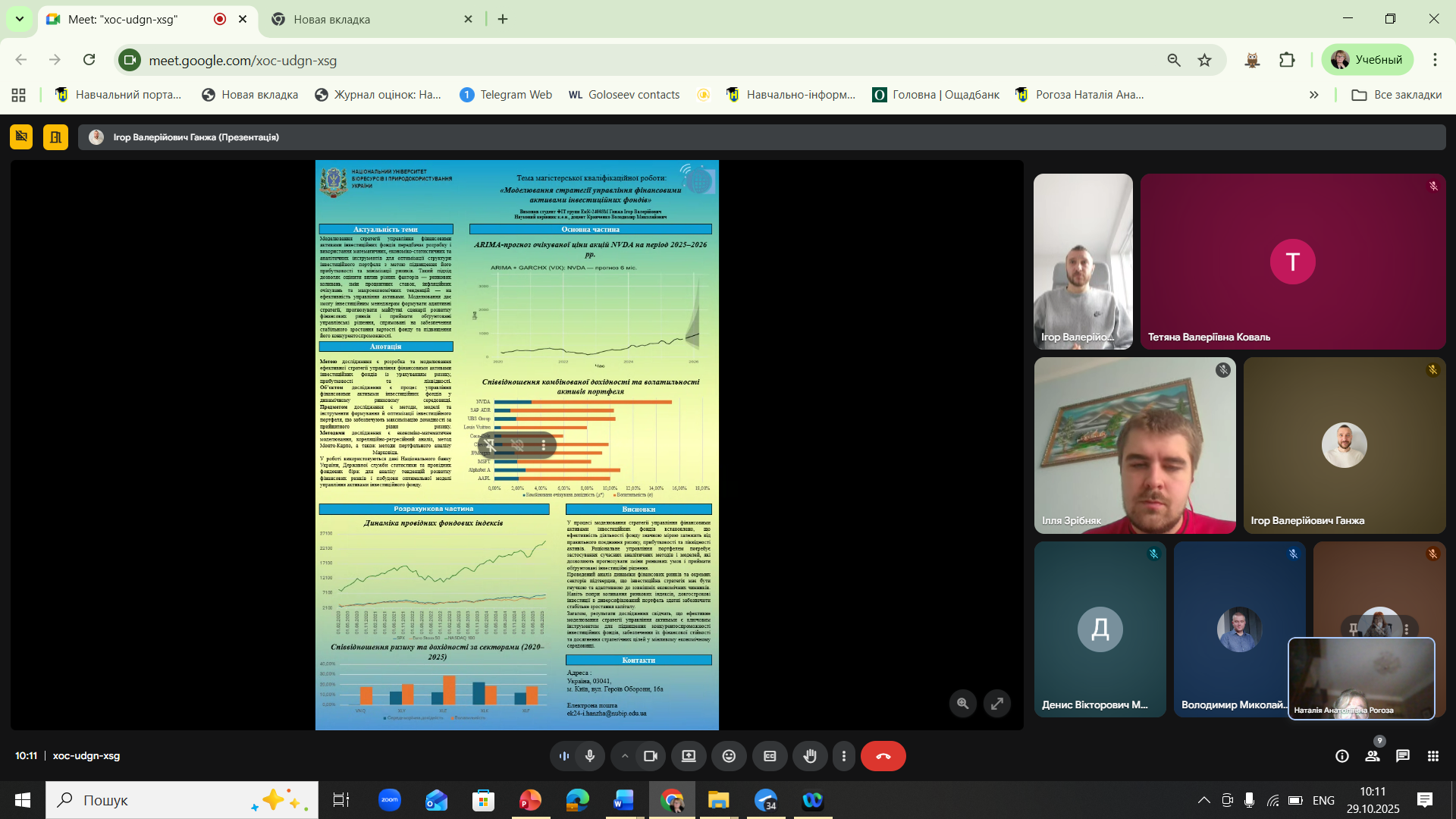Open the emoji reactions button
The width and height of the screenshot is (1456, 819).
pyautogui.click(x=729, y=756)
